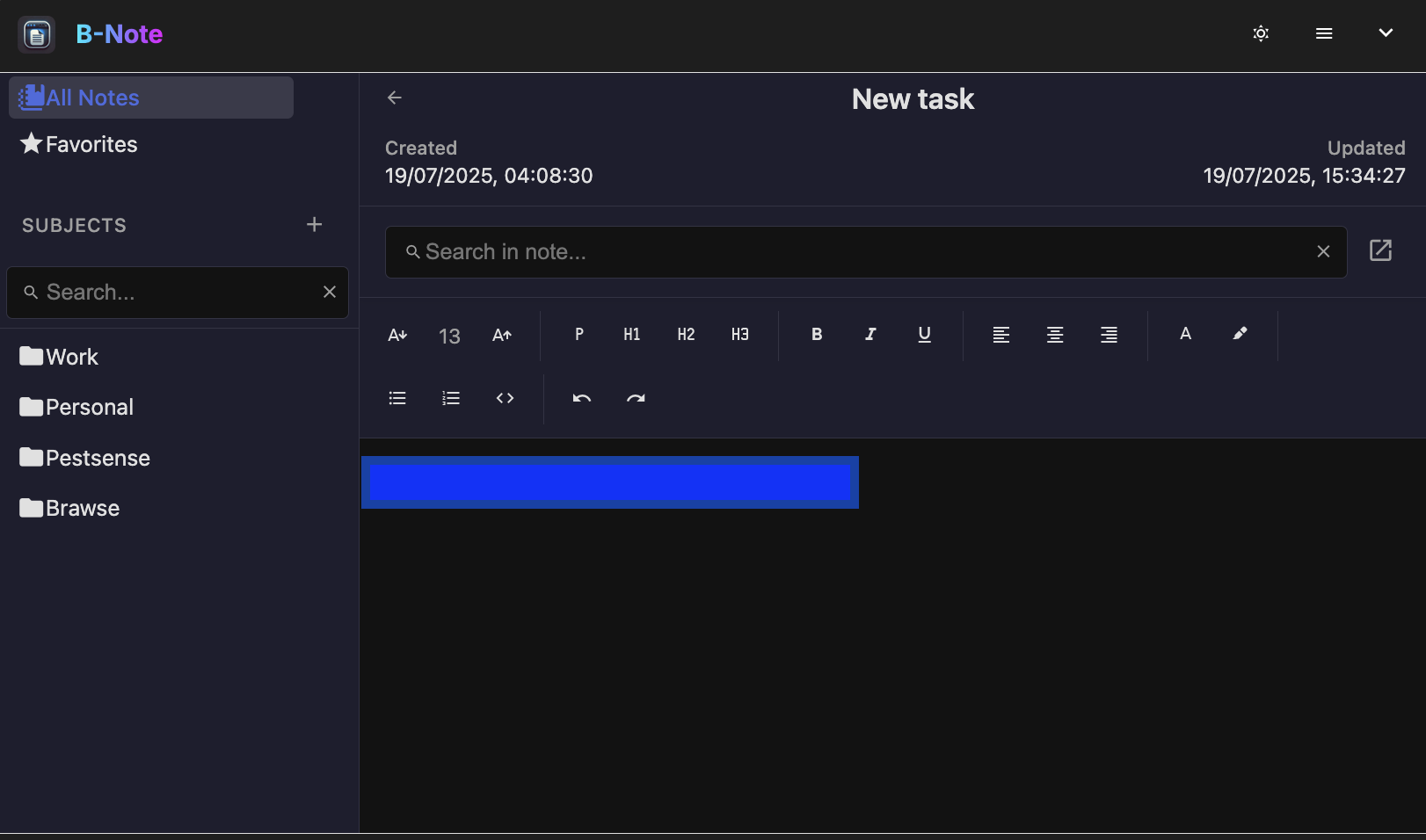Open the highlighter color tool
This screenshot has height=840, width=1426.
pyautogui.click(x=1240, y=334)
